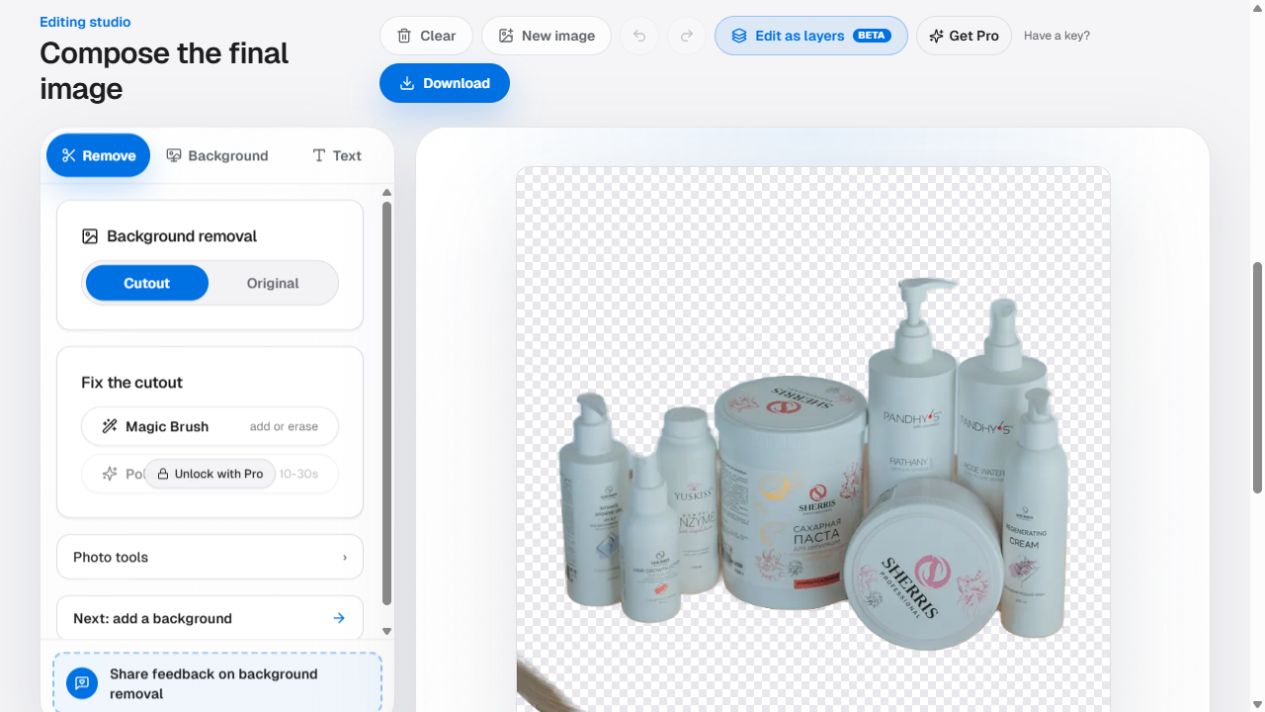Click the blue Download button

(445, 83)
